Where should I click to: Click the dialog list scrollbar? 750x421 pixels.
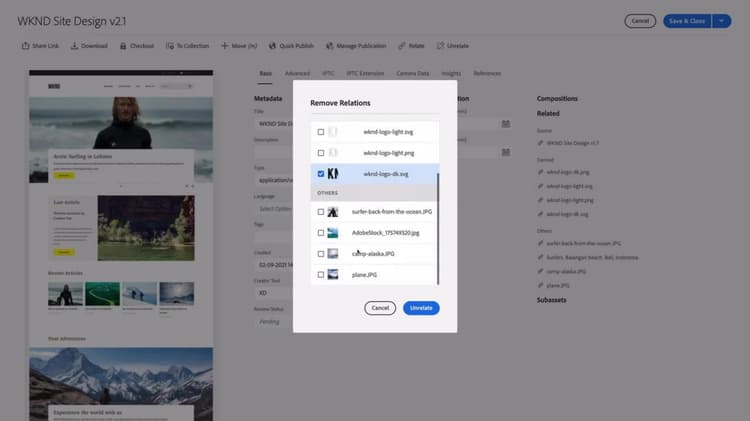(438, 229)
